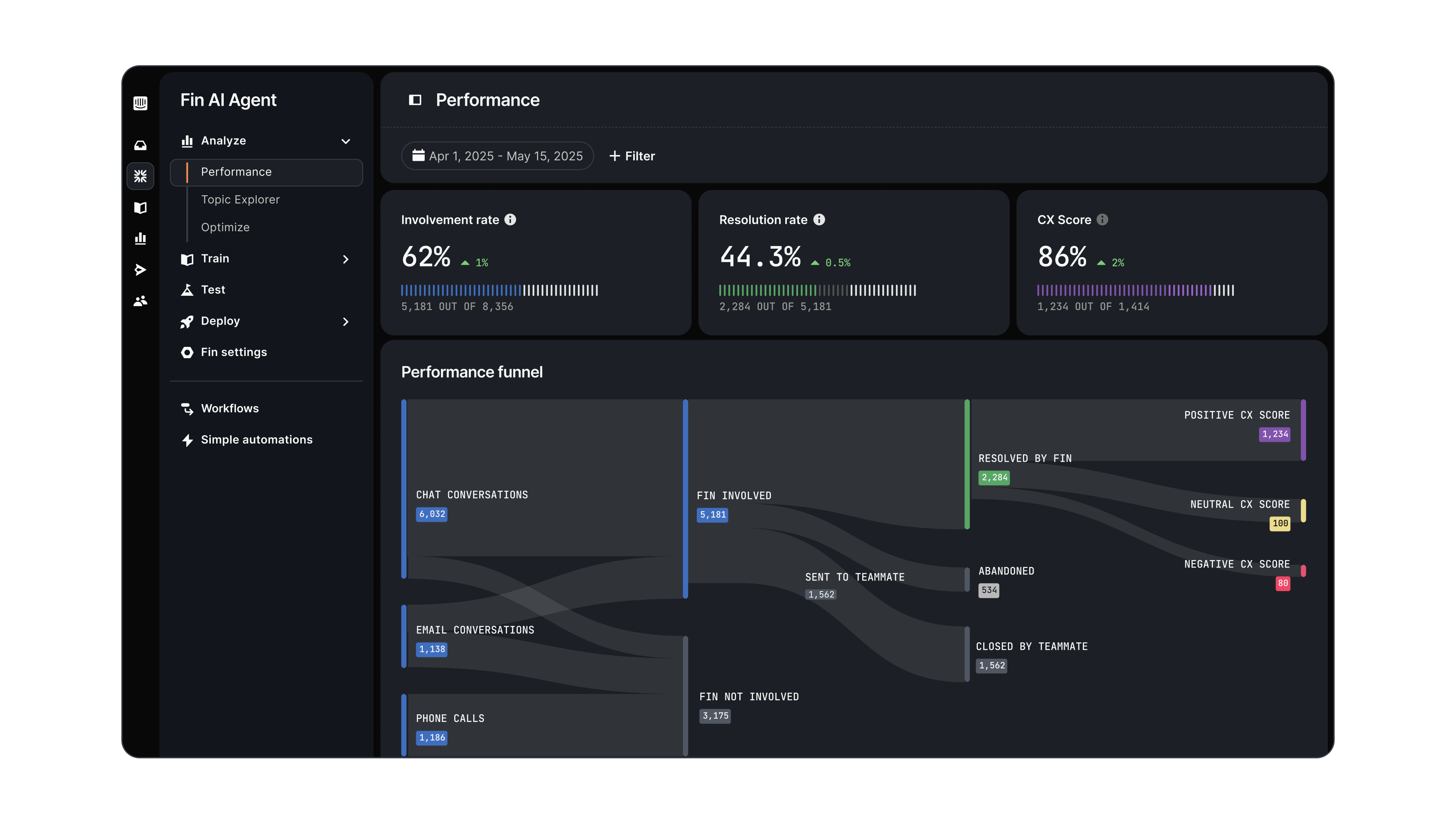1456x819 pixels.
Task: Open Fin settings from the navigation panel
Action: pyautogui.click(x=234, y=351)
